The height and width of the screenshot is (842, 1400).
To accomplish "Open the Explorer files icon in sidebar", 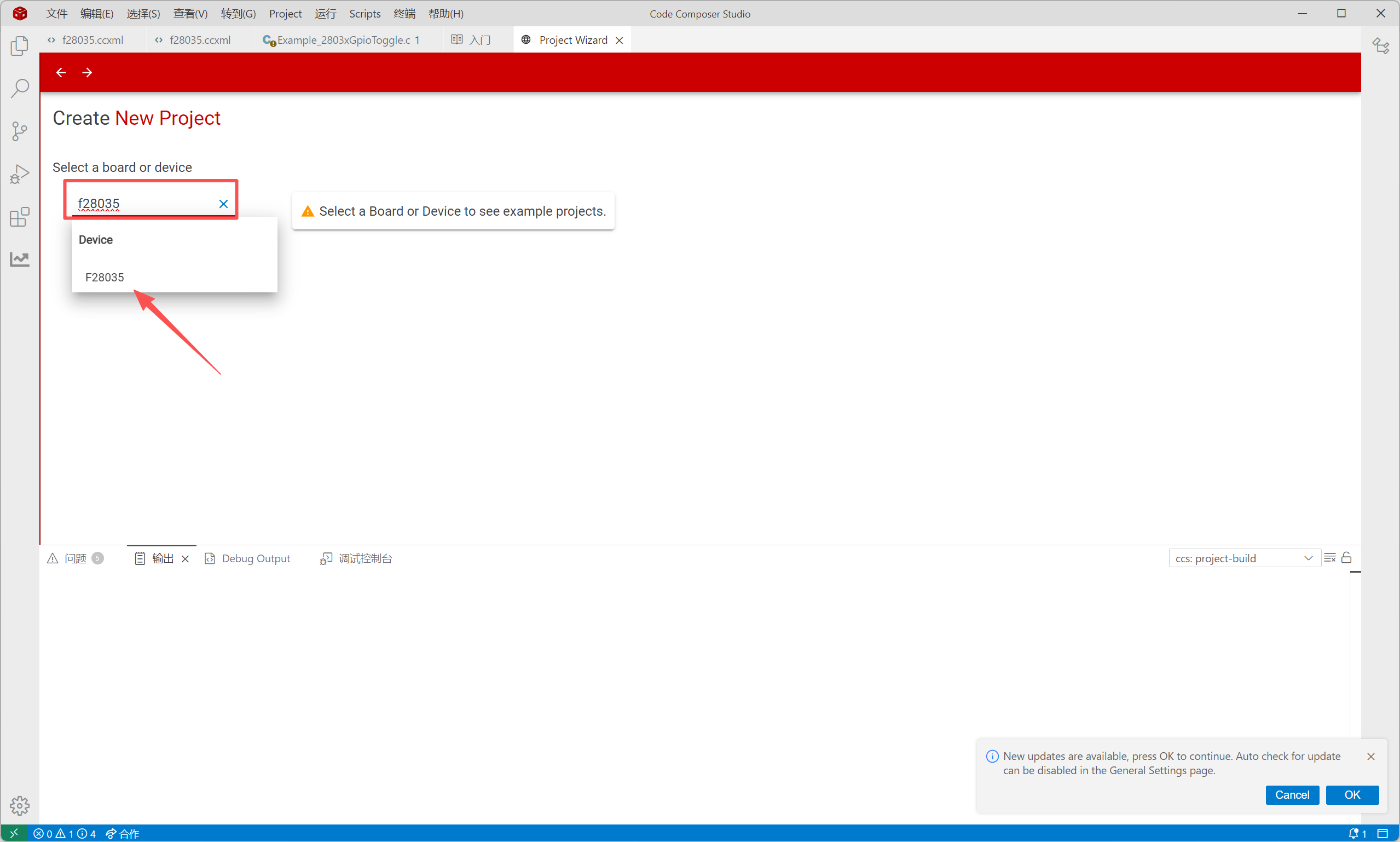I will coord(19,46).
